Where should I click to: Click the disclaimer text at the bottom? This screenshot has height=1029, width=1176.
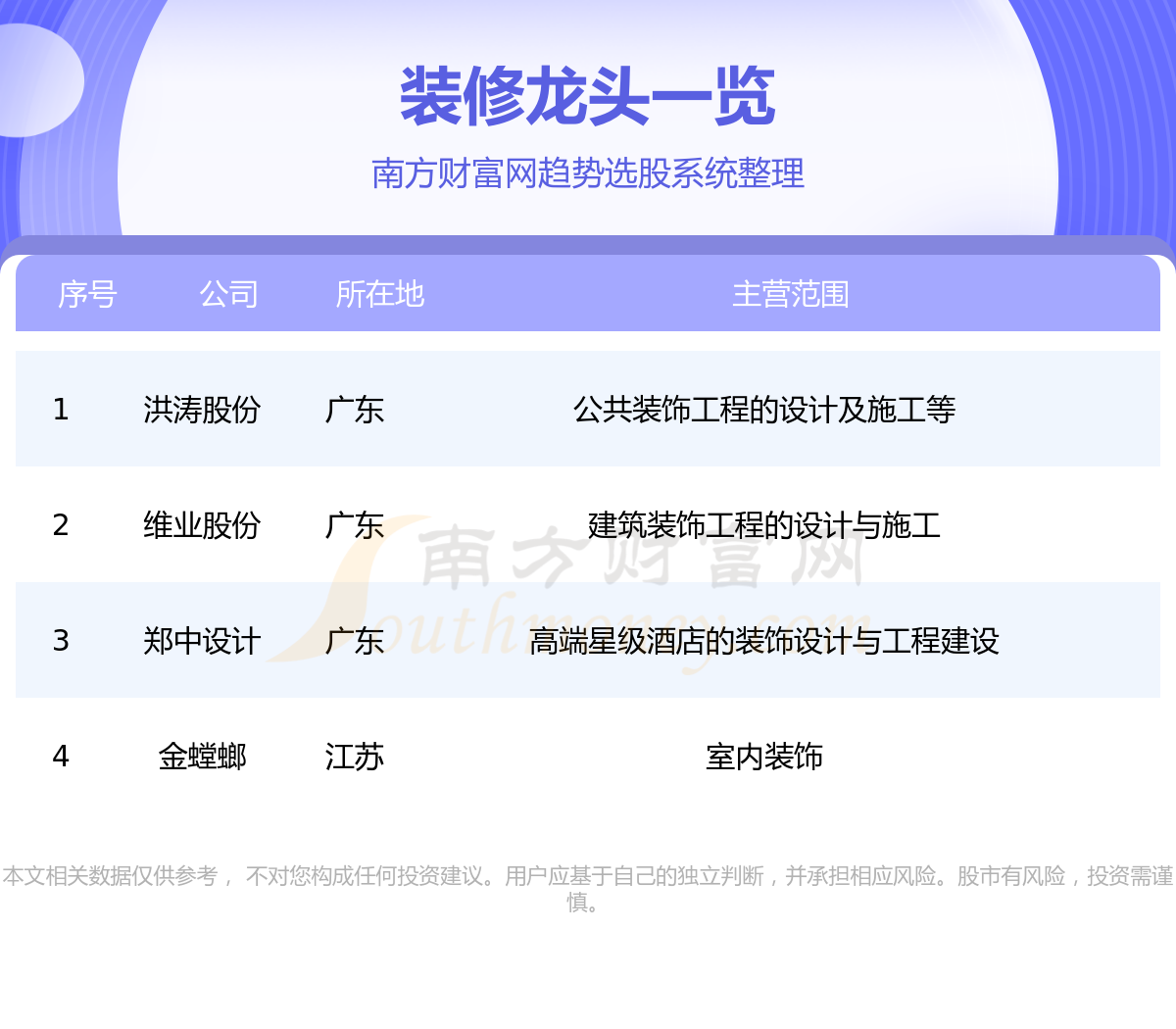click(x=588, y=888)
